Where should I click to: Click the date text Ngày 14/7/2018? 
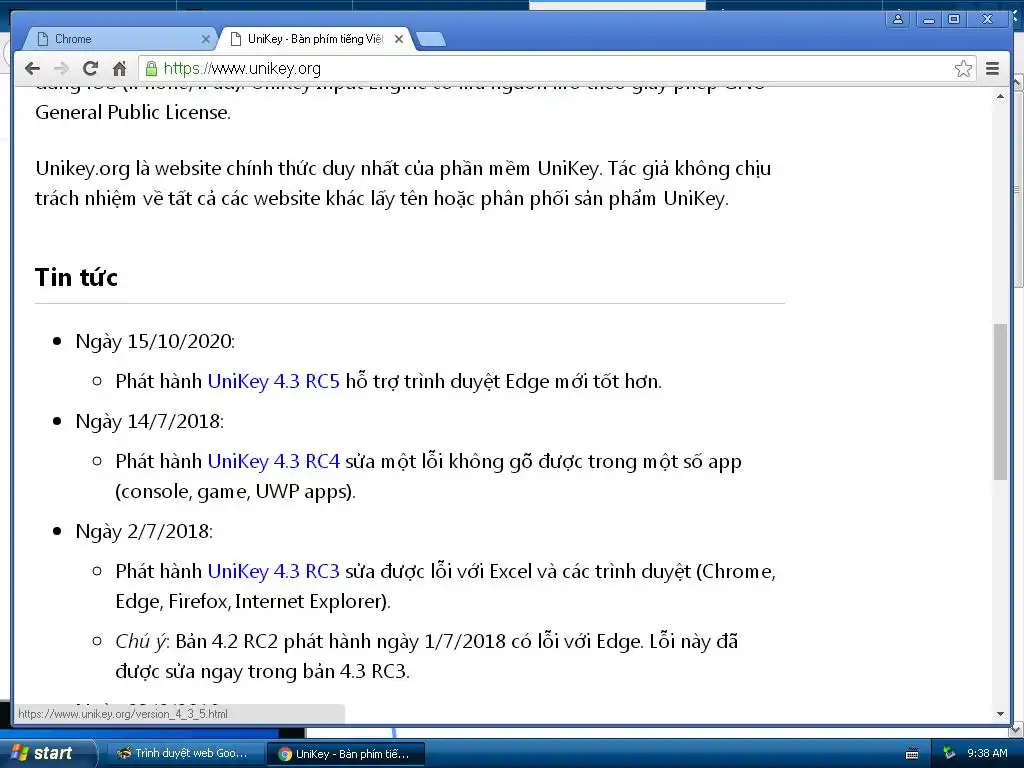pyautogui.click(x=150, y=421)
